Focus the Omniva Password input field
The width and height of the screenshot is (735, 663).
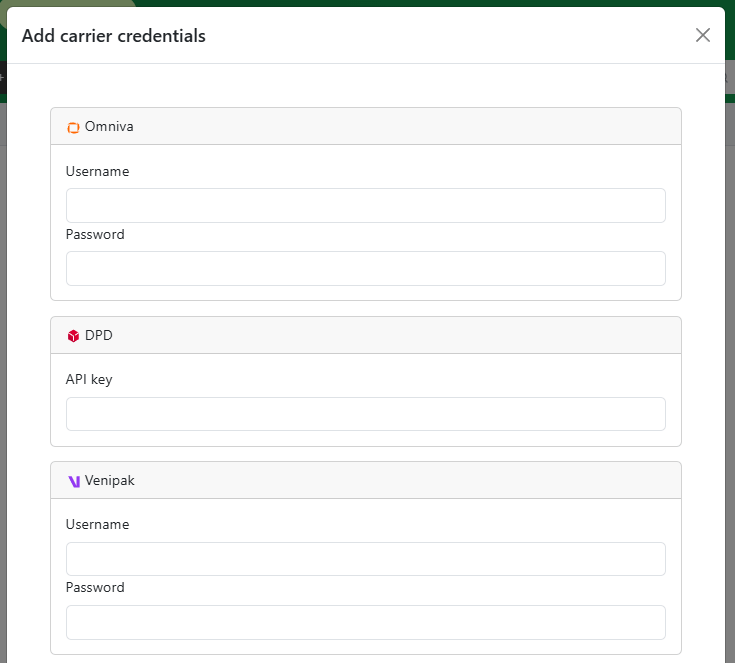click(x=365, y=268)
